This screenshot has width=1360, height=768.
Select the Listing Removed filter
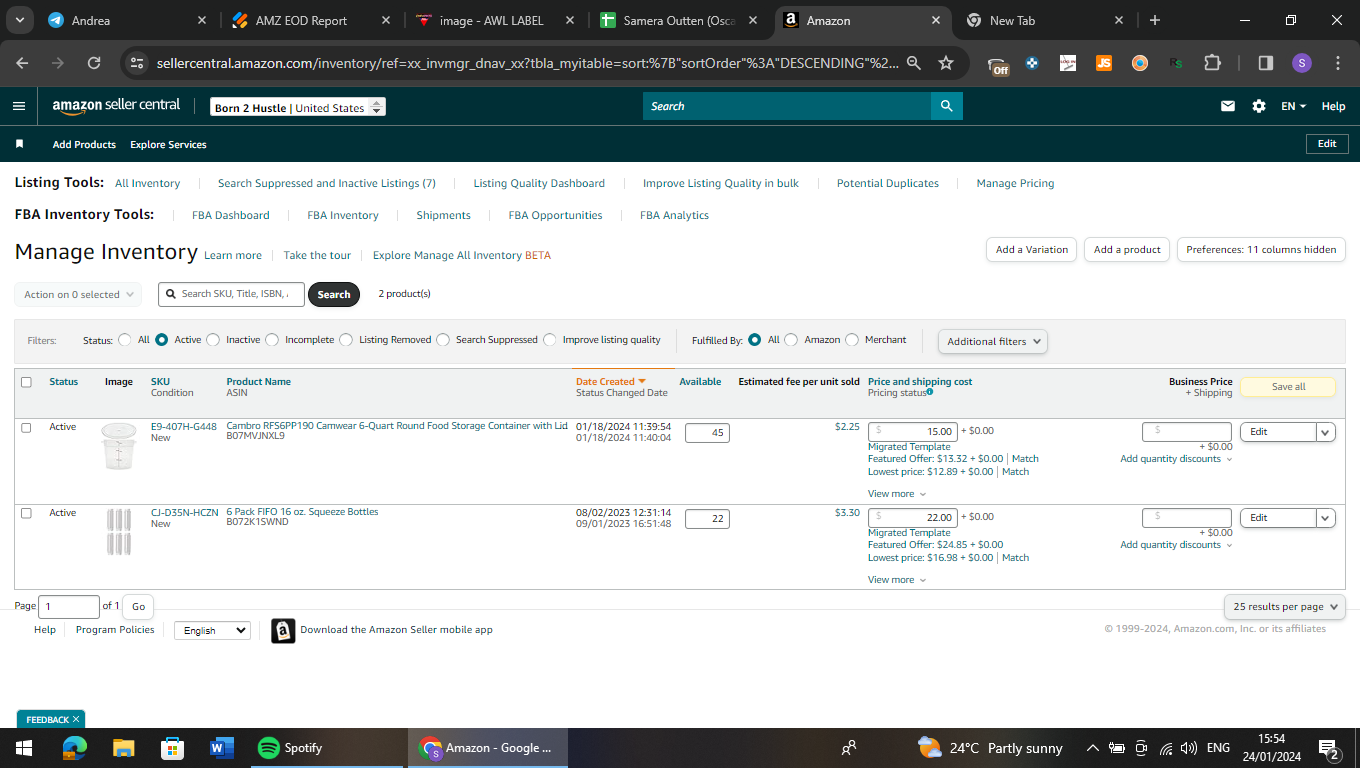pos(346,340)
